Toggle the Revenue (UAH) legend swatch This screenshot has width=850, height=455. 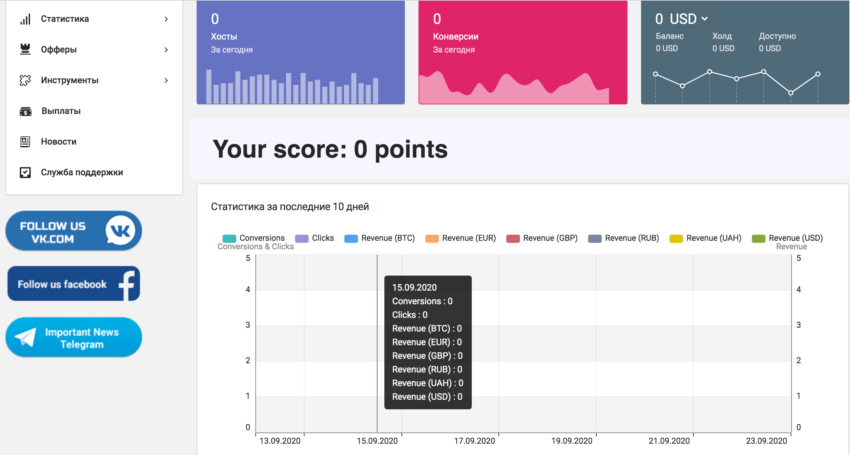click(676, 239)
